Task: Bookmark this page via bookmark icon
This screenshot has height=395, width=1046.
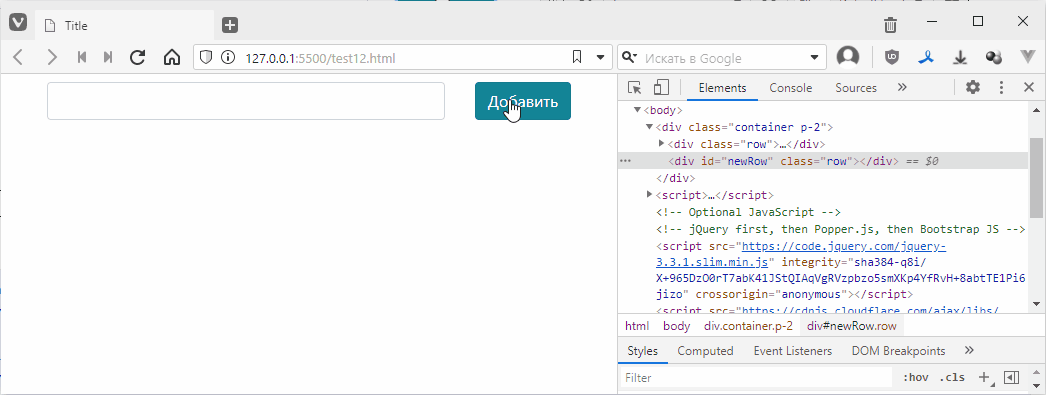Action: tap(577, 58)
